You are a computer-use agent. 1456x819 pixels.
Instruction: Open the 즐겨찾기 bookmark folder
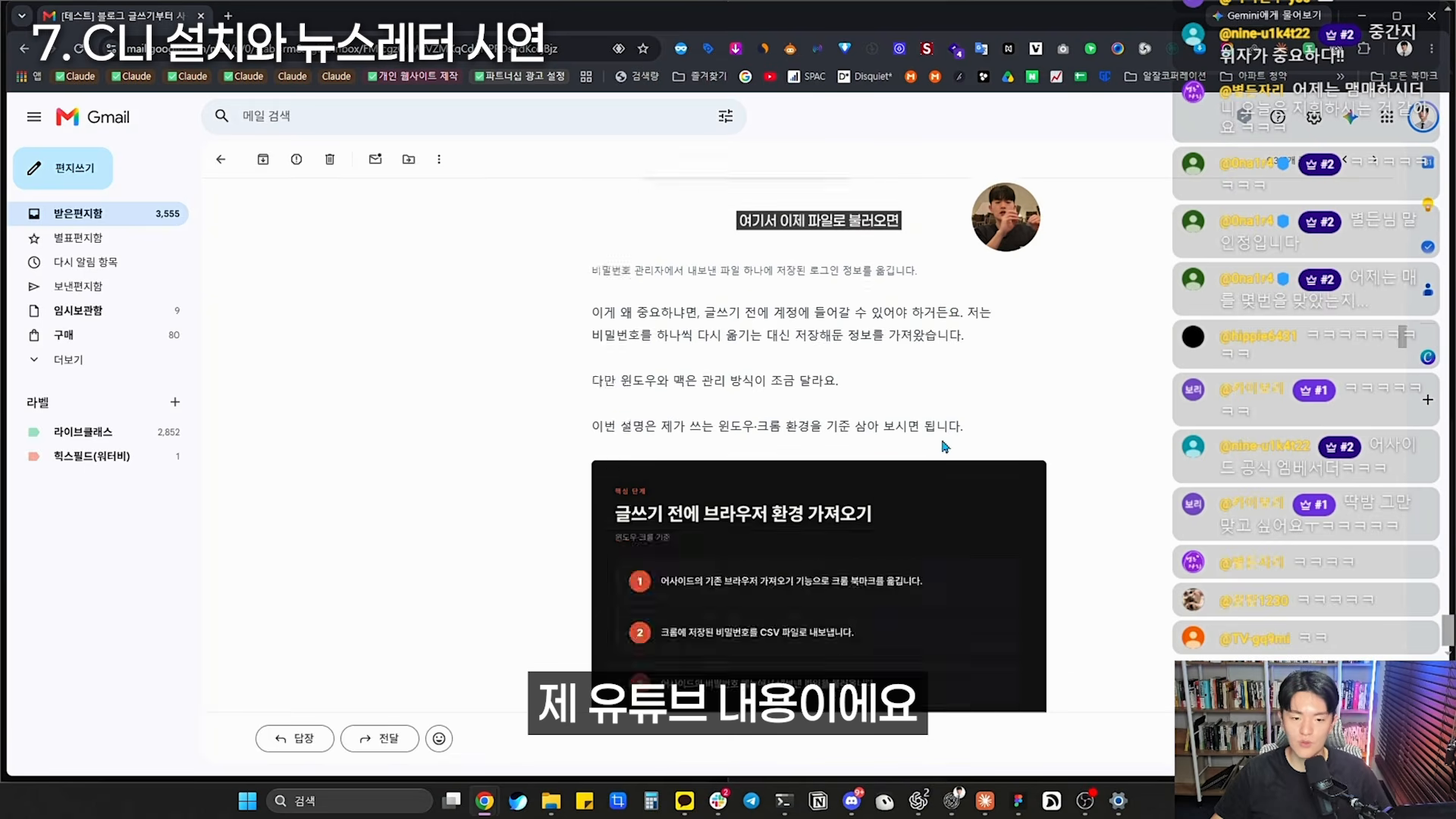point(699,77)
